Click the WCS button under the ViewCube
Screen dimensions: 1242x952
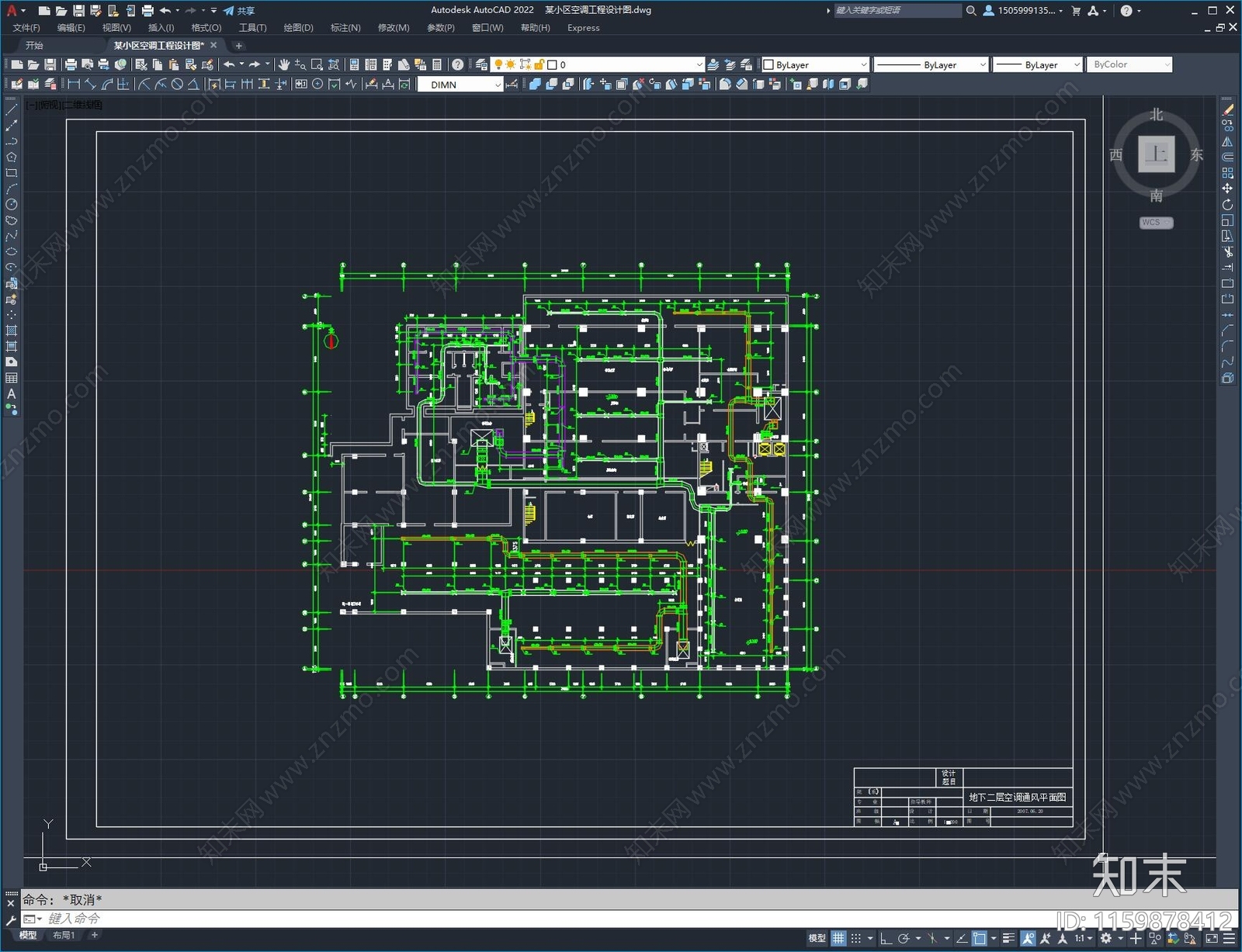click(1156, 223)
